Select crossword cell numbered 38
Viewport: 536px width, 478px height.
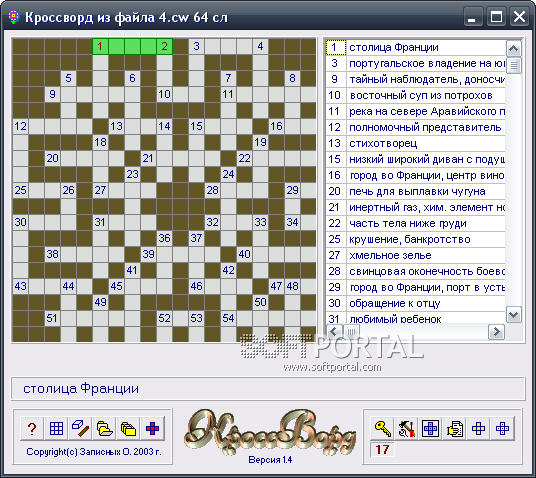click(52, 254)
